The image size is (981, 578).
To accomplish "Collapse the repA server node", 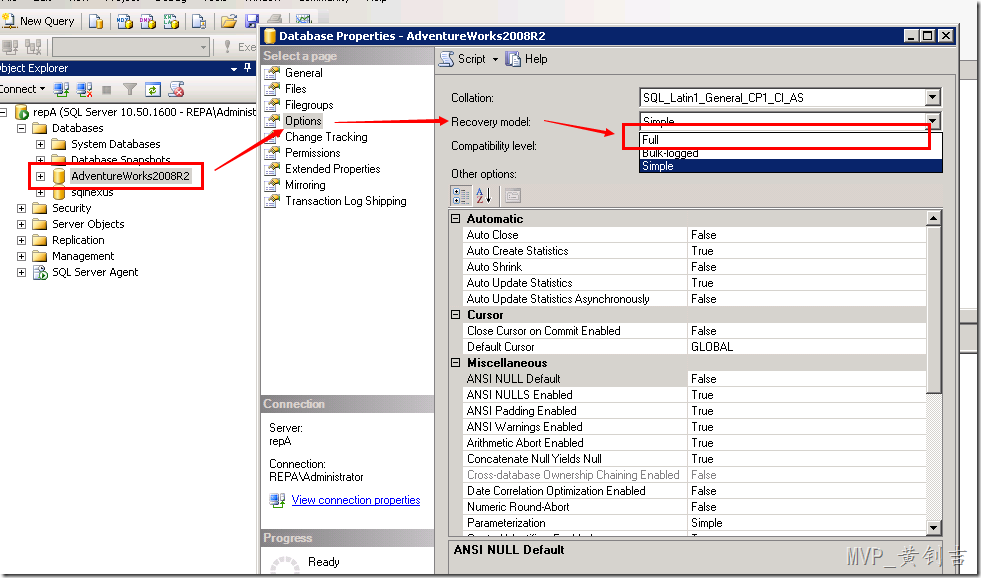I will click(x=3, y=112).
